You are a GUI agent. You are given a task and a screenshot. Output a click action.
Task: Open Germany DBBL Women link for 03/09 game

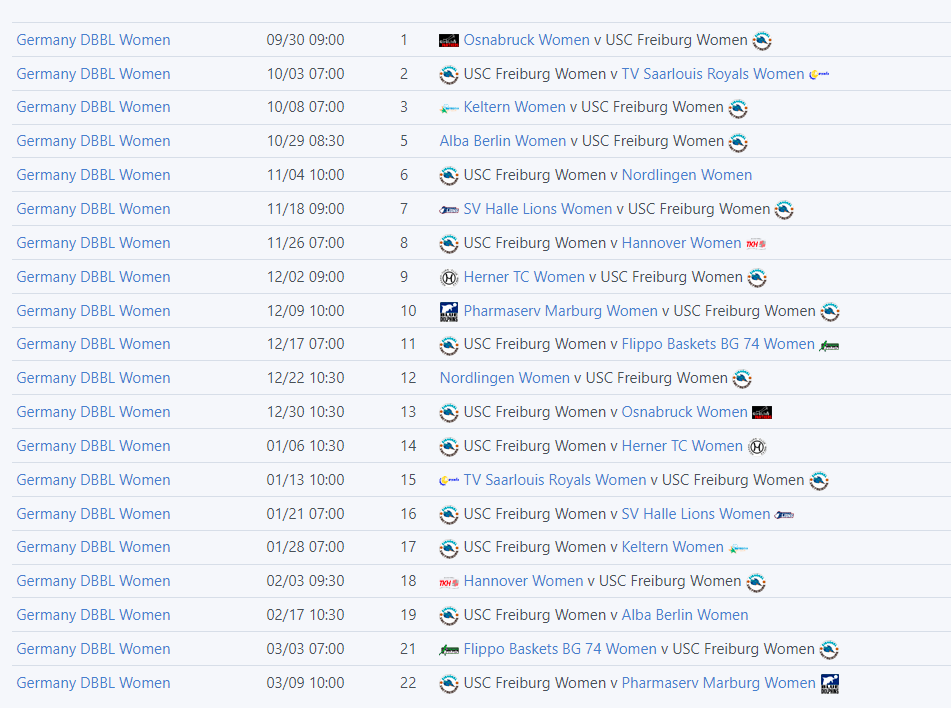(93, 683)
